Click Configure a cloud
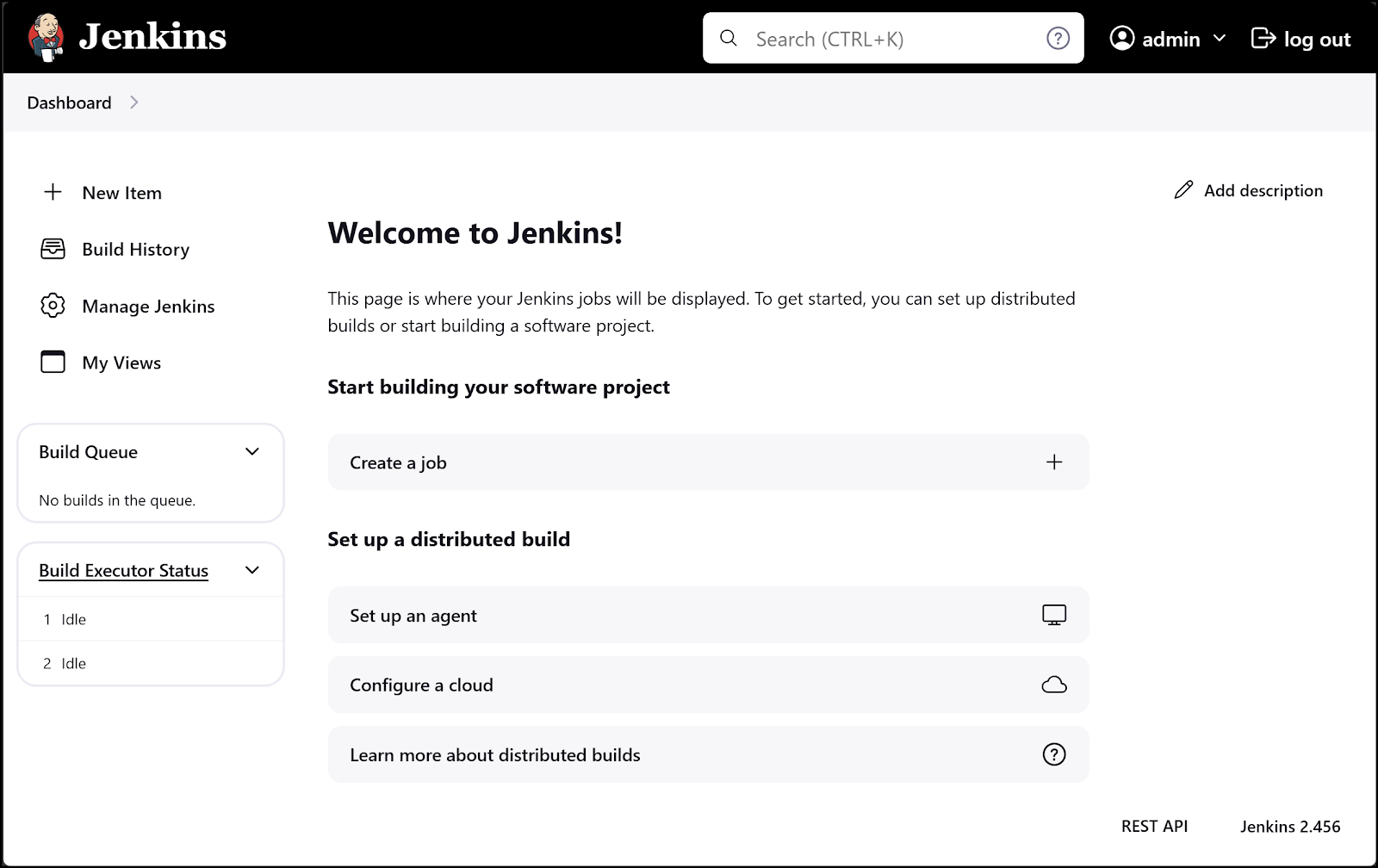Image resolution: width=1378 pixels, height=868 pixels. 708,685
